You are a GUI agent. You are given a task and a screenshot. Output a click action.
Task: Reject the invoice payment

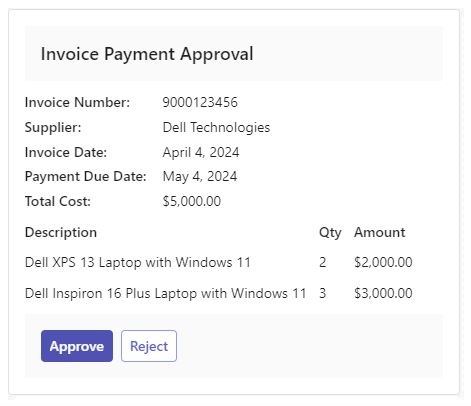149,346
